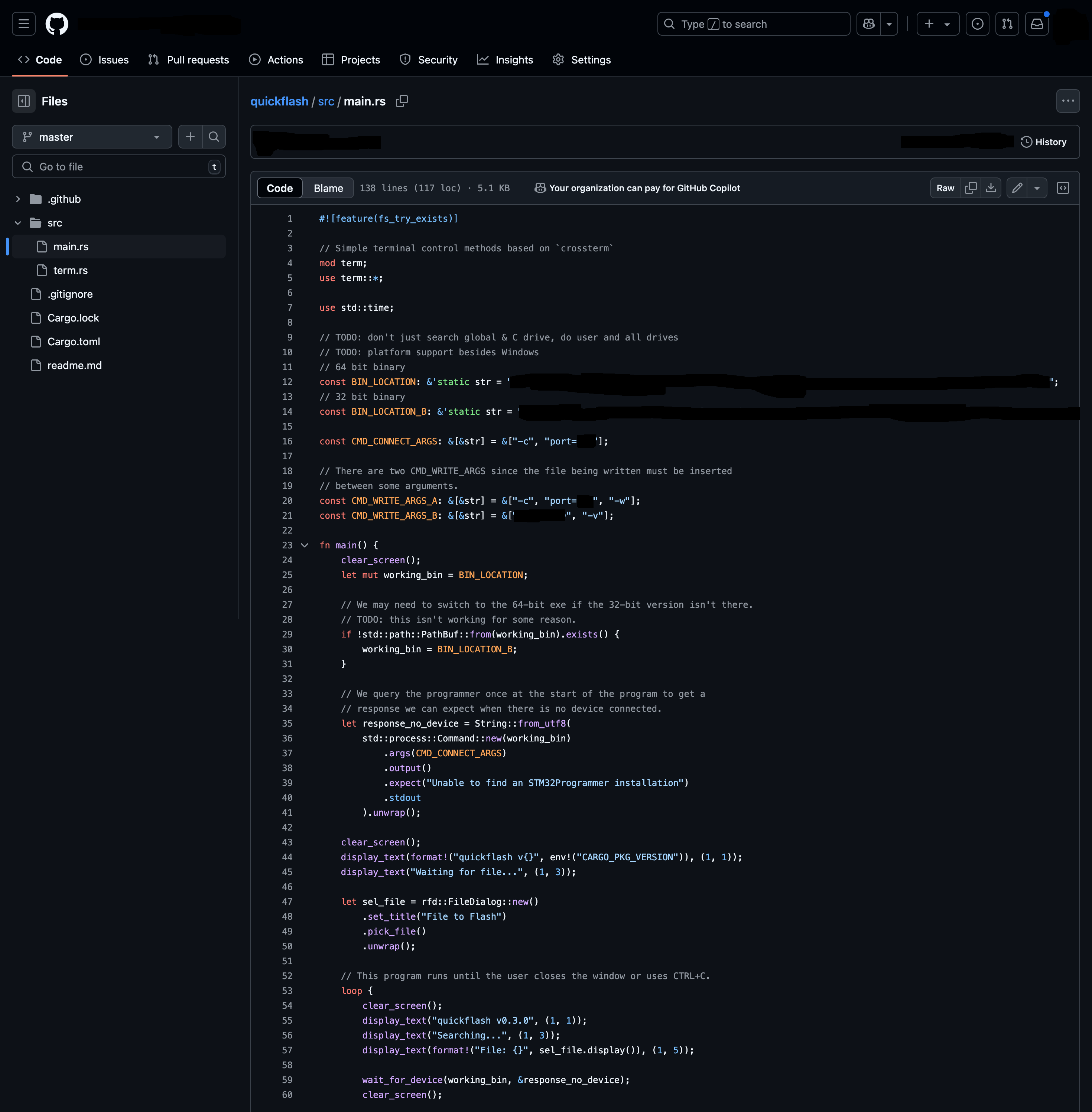Select main.rs in the file tree
The width and height of the screenshot is (1092, 1112).
tap(119, 247)
